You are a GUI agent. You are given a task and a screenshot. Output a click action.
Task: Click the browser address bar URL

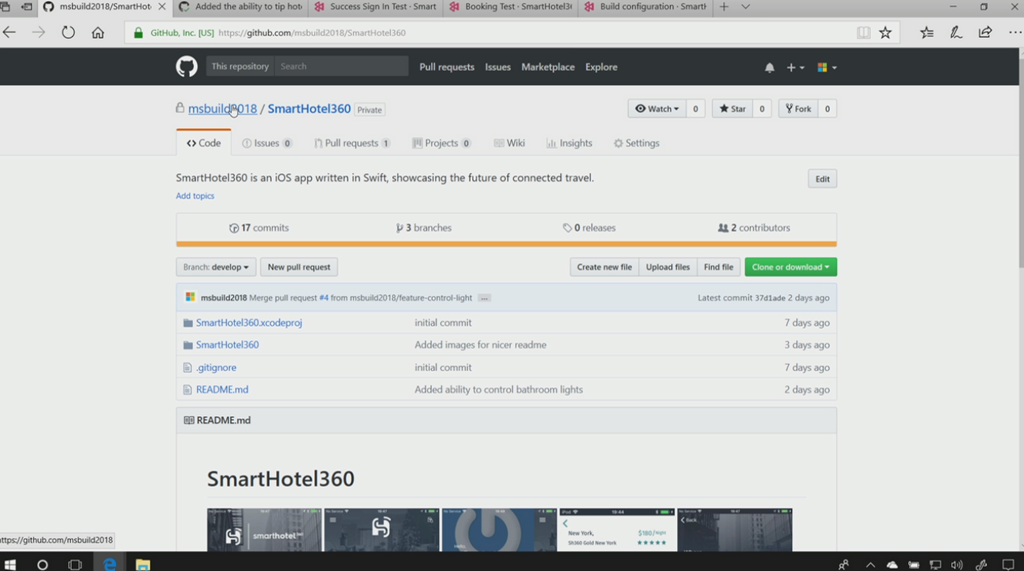coord(312,33)
